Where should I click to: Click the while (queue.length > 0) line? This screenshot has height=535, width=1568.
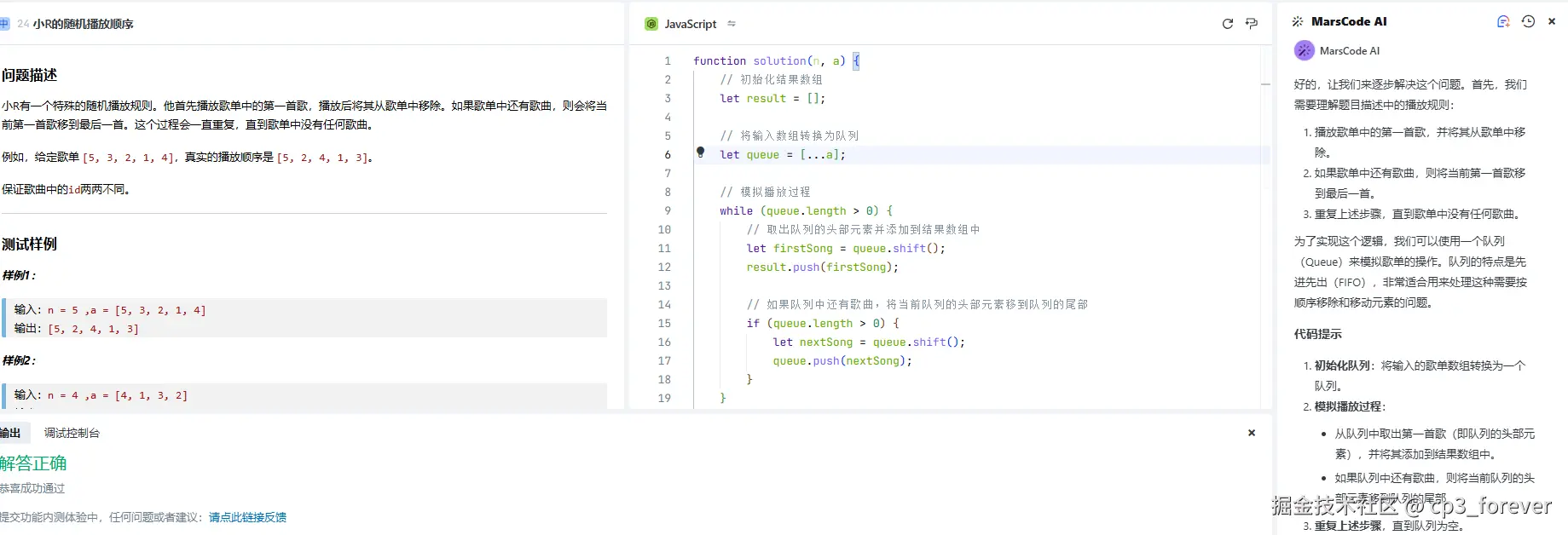pyautogui.click(x=806, y=210)
